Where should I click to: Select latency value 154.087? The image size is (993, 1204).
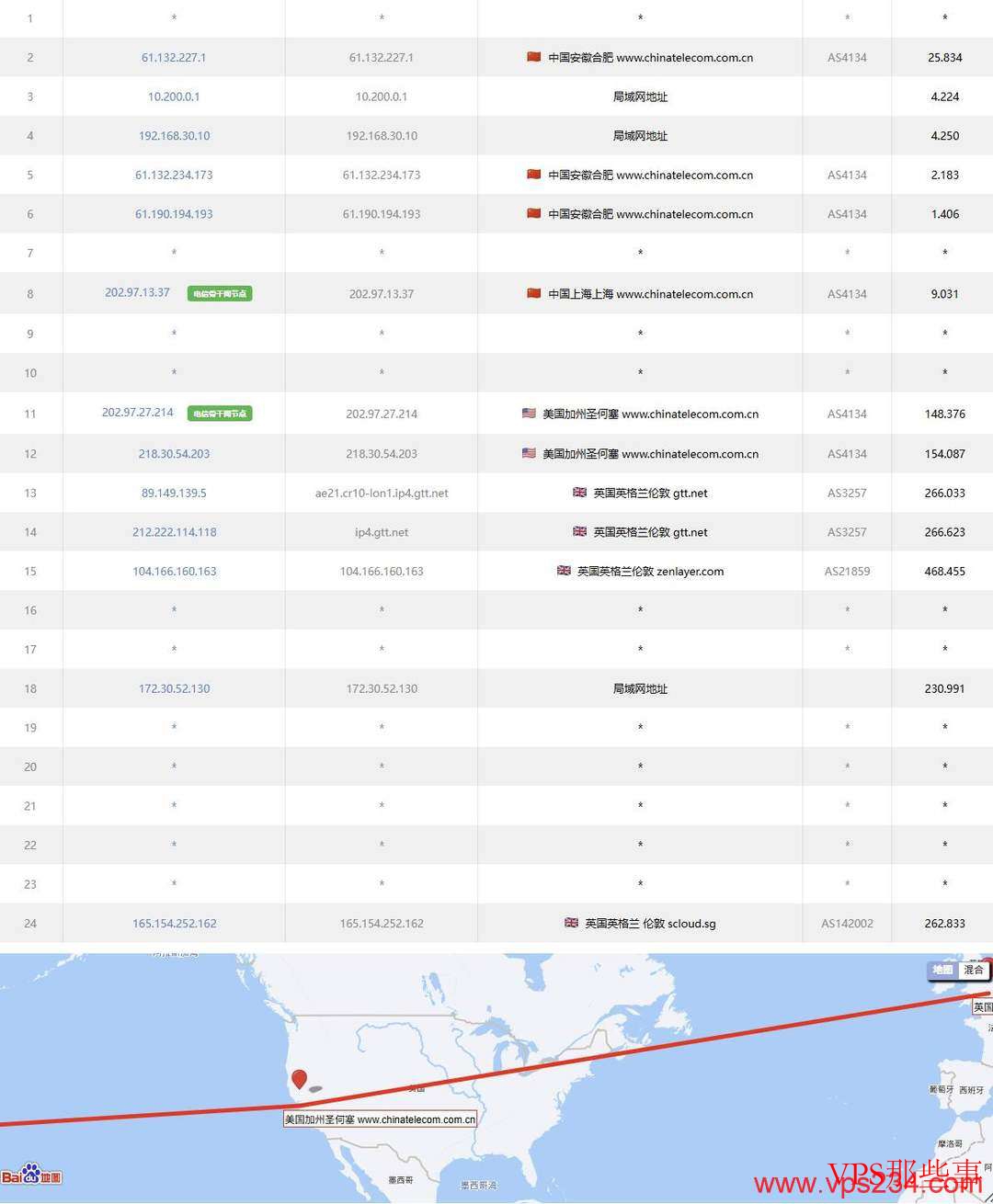click(x=944, y=454)
